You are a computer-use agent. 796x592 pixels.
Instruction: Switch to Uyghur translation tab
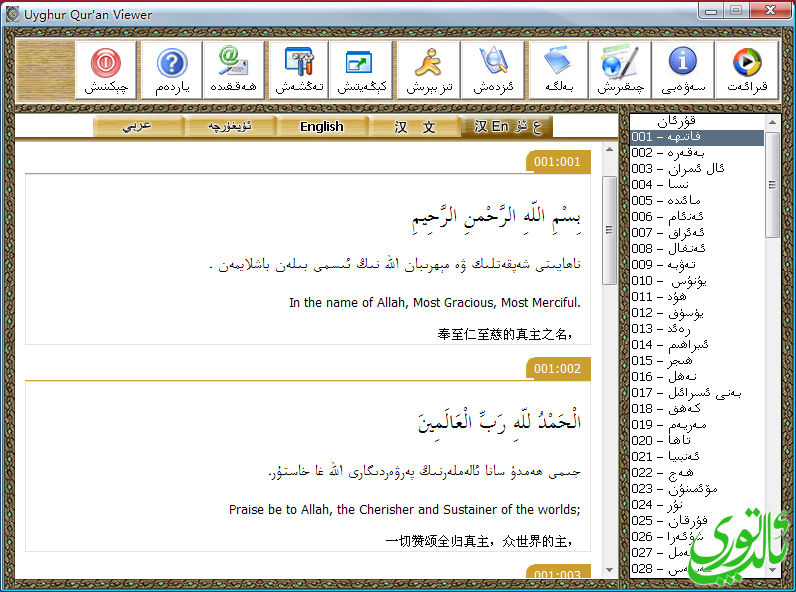[230, 126]
